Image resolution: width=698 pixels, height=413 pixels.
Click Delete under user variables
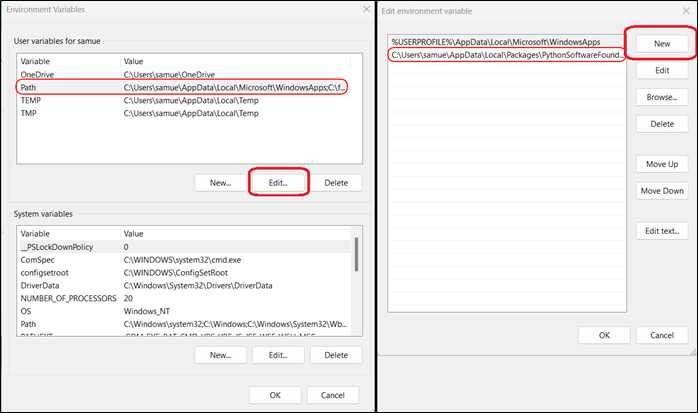336,183
